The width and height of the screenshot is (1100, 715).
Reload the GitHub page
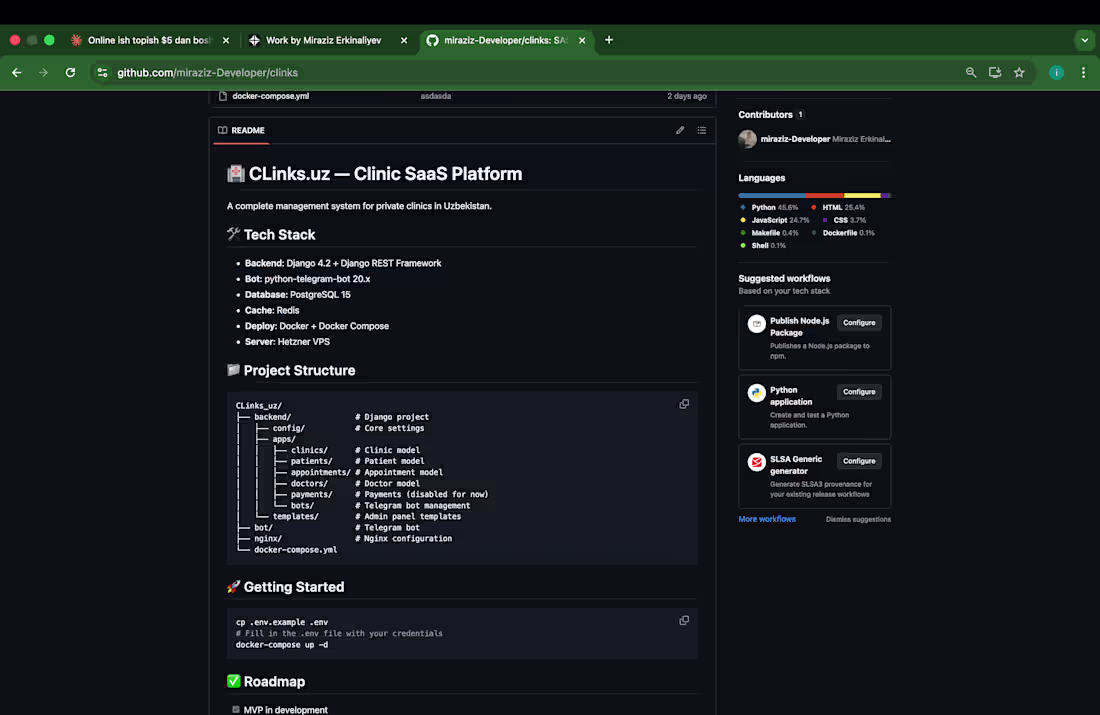[x=70, y=72]
